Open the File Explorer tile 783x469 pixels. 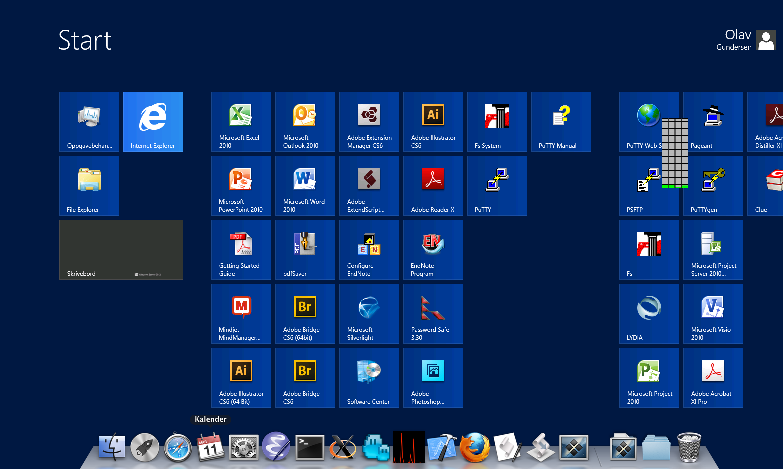[89, 185]
